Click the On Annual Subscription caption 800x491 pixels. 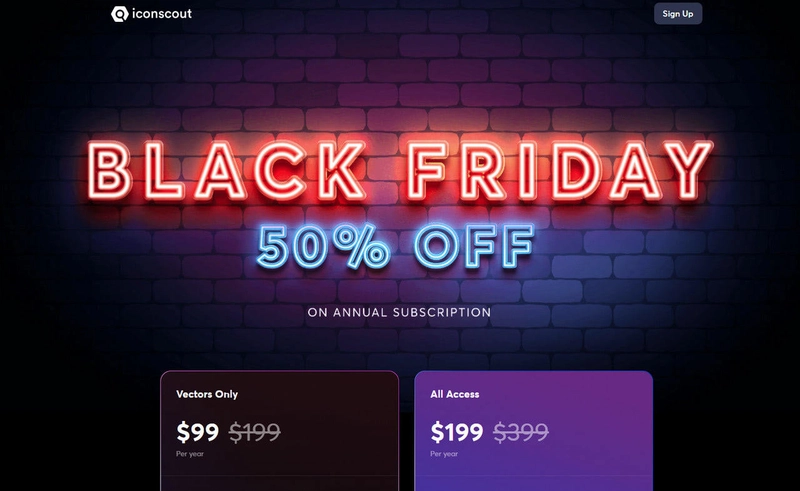pyautogui.click(x=399, y=312)
